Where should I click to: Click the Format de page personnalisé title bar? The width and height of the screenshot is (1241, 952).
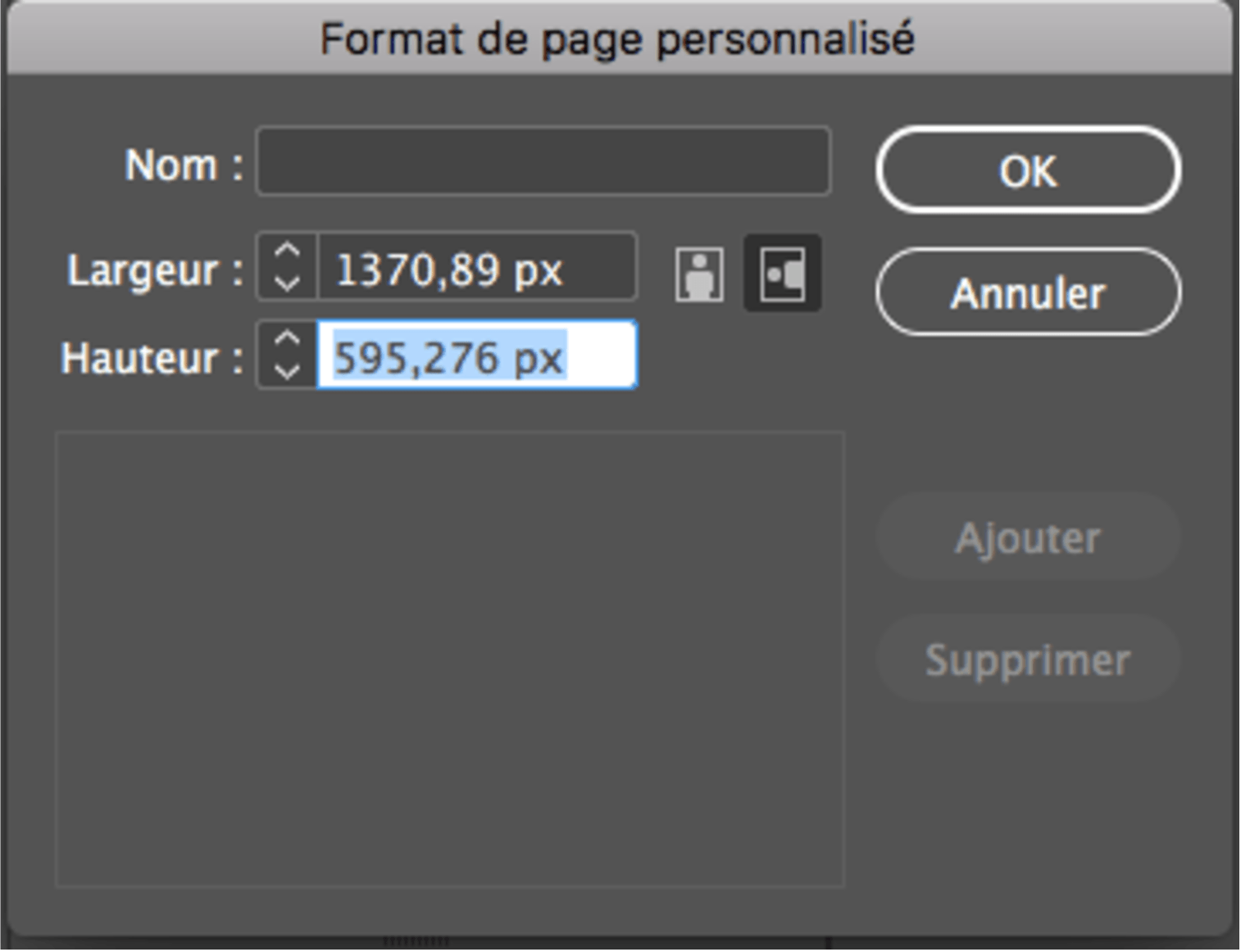point(618,39)
